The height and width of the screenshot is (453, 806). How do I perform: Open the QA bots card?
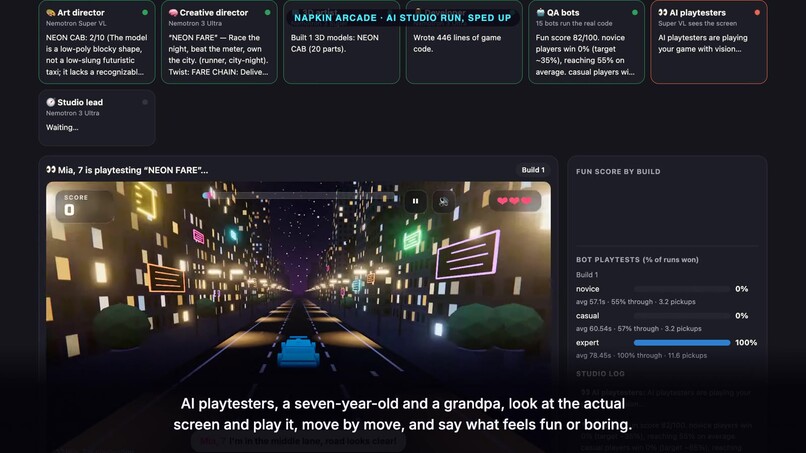tap(586, 42)
